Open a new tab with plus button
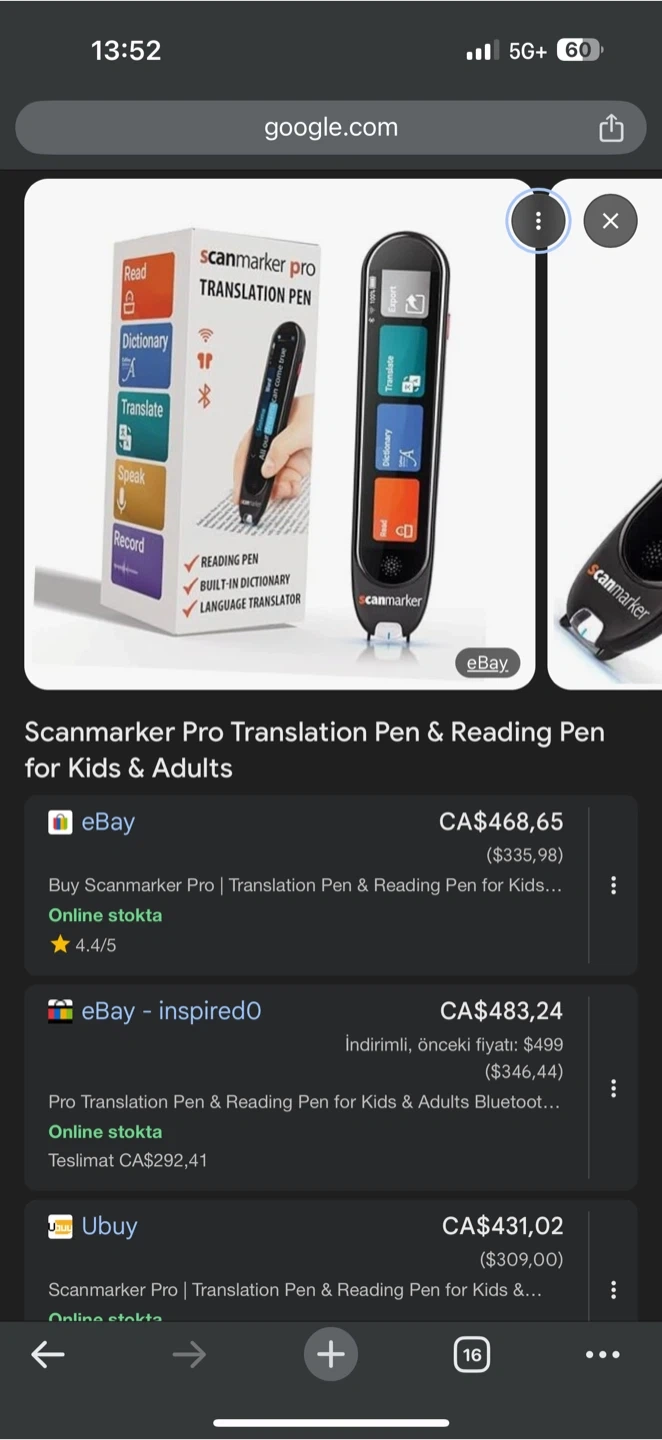 click(x=331, y=1355)
